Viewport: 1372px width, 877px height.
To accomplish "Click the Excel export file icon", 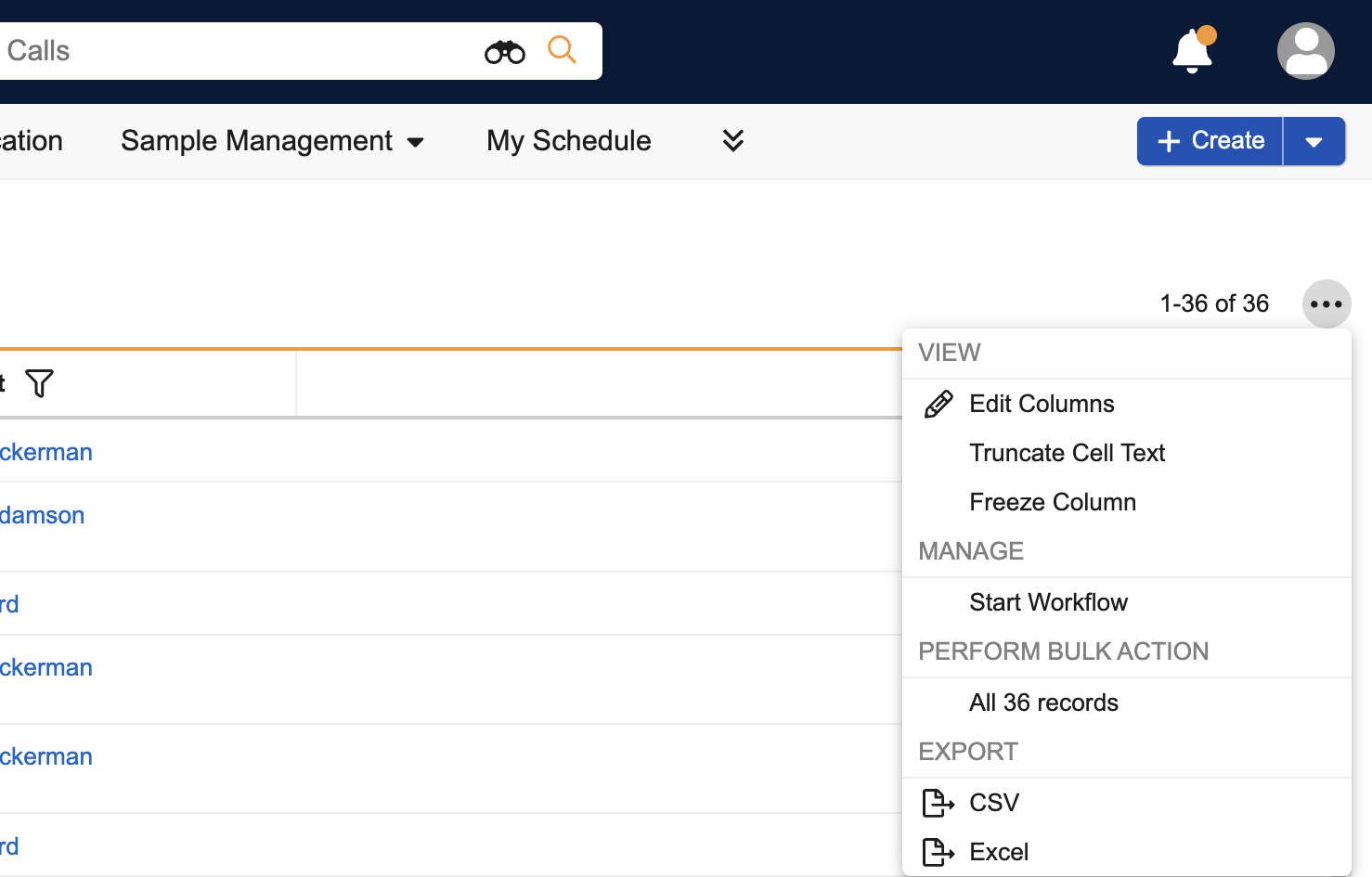I will tap(938, 852).
